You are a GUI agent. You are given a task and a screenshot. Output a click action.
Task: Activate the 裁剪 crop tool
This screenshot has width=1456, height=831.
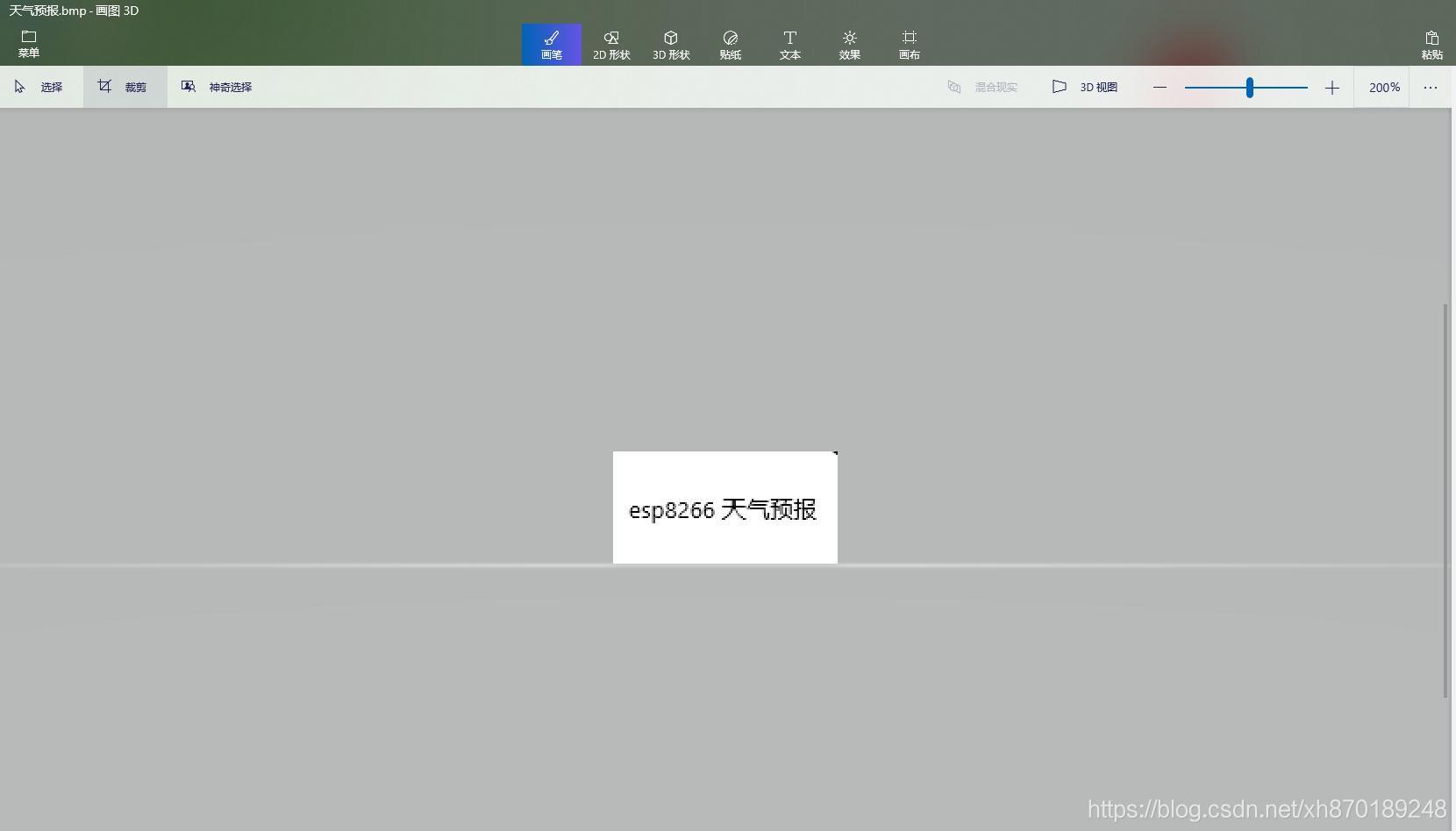click(125, 87)
